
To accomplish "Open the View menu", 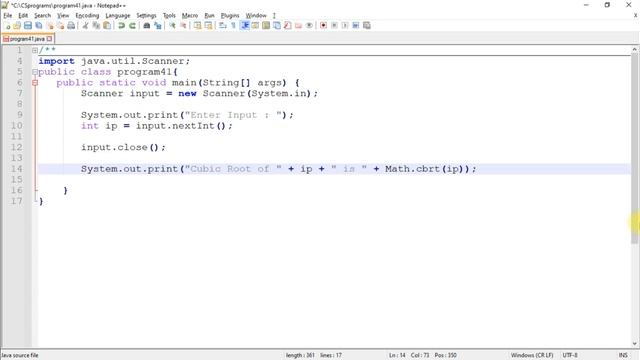I will [63, 16].
